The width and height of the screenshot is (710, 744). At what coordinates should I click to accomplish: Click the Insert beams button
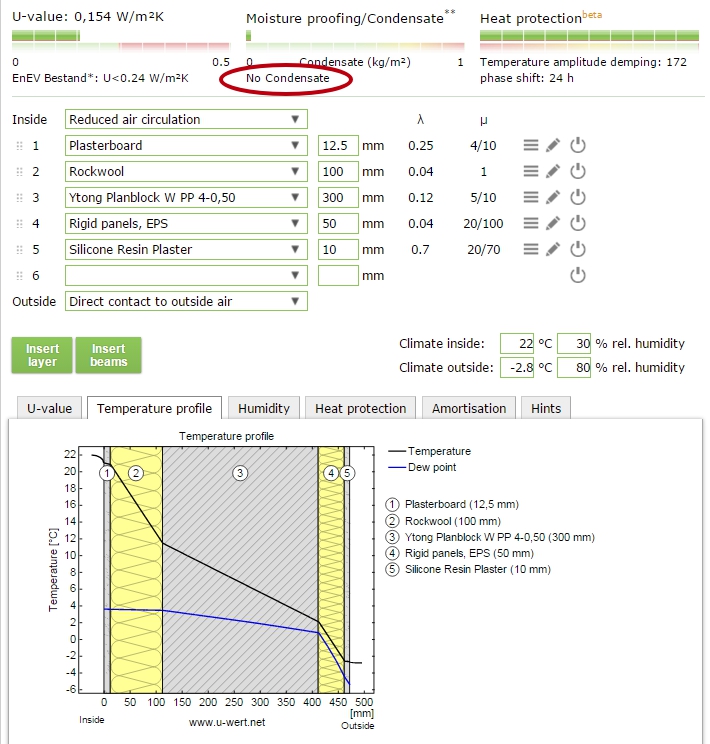[x=109, y=355]
